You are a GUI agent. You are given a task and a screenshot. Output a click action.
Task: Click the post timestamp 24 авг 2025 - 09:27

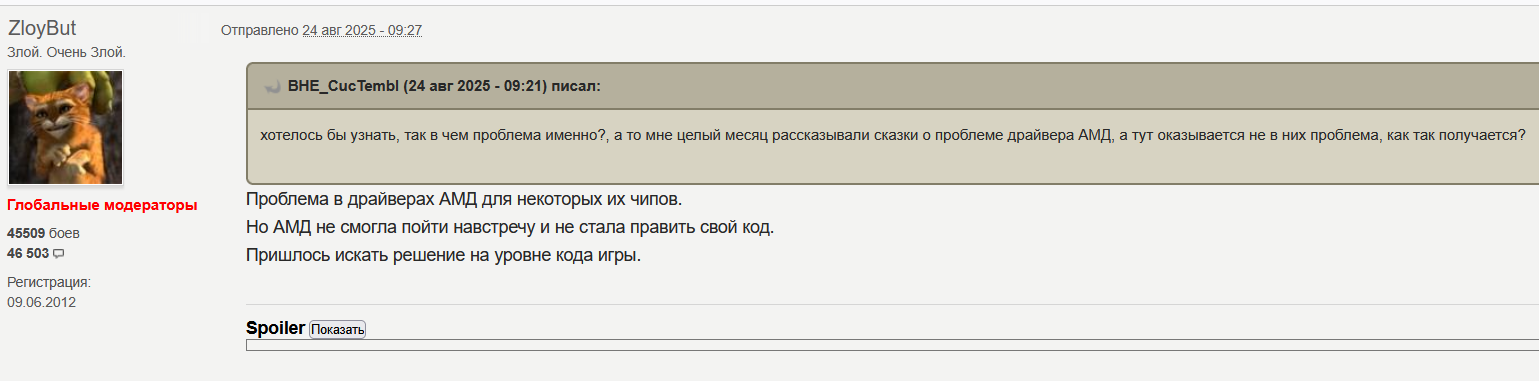362,31
